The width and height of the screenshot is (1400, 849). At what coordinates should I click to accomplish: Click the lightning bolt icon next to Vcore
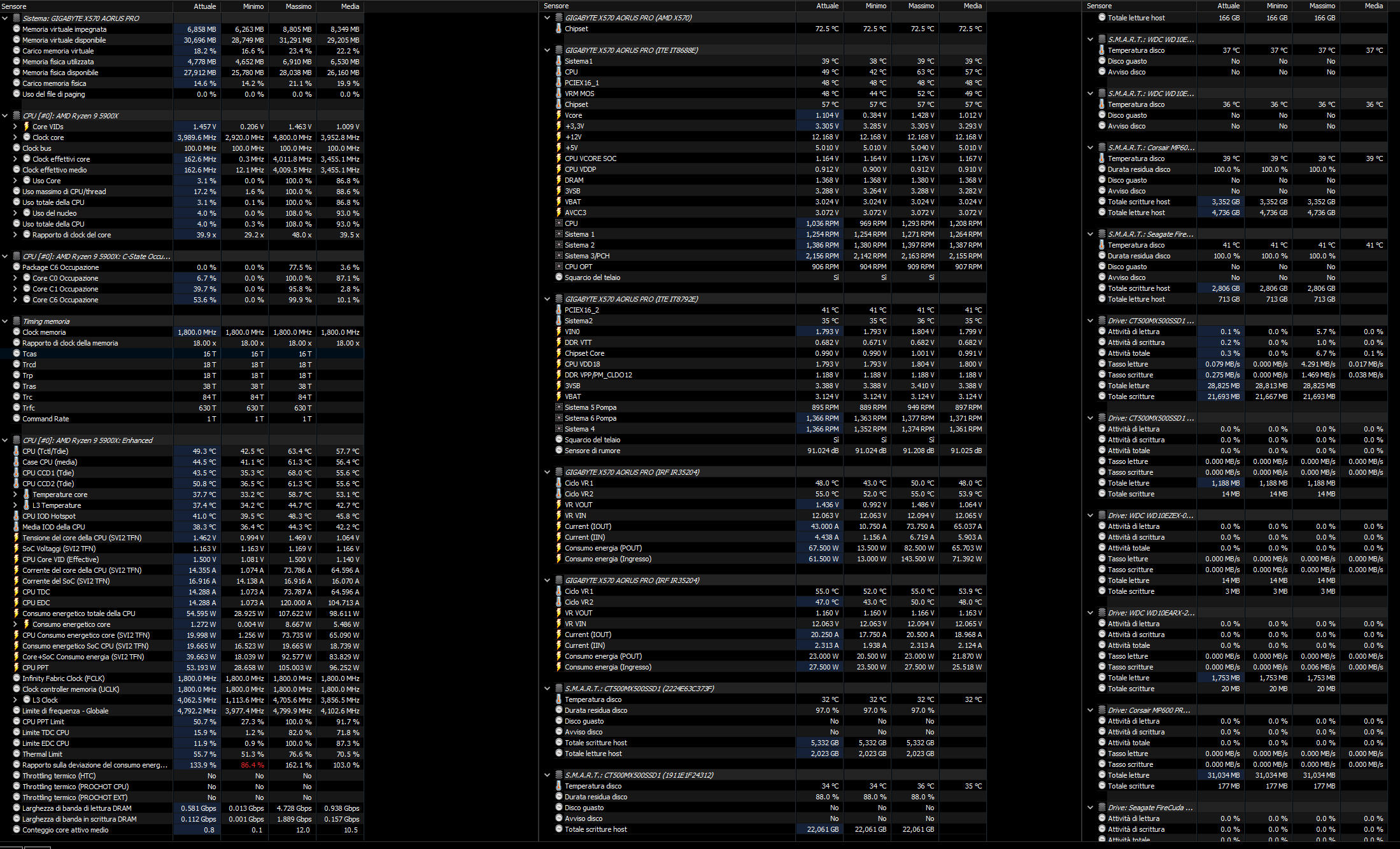click(558, 115)
